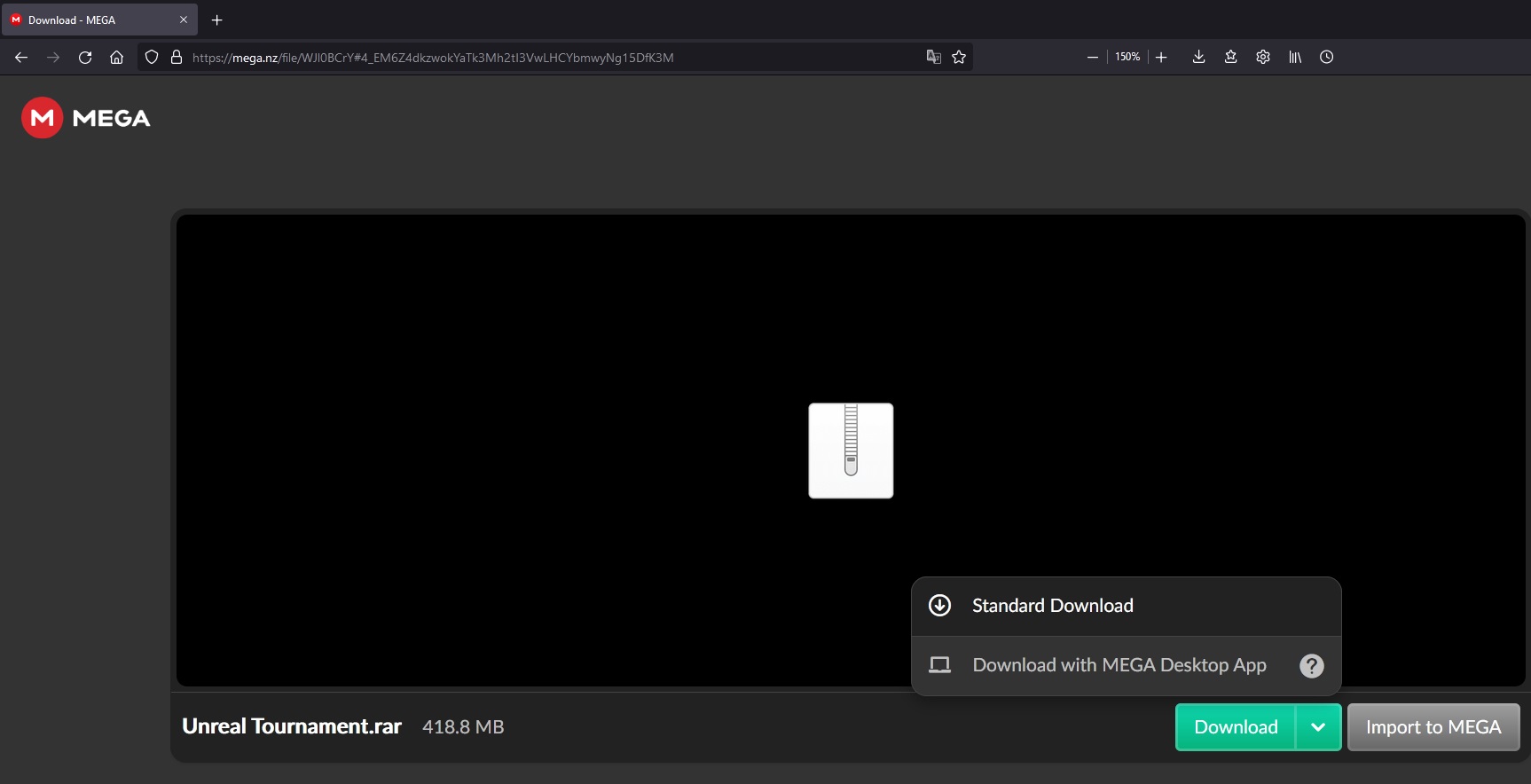The width and height of the screenshot is (1531, 784).
Task: Reload the current MEGA page
Action: 85,58
